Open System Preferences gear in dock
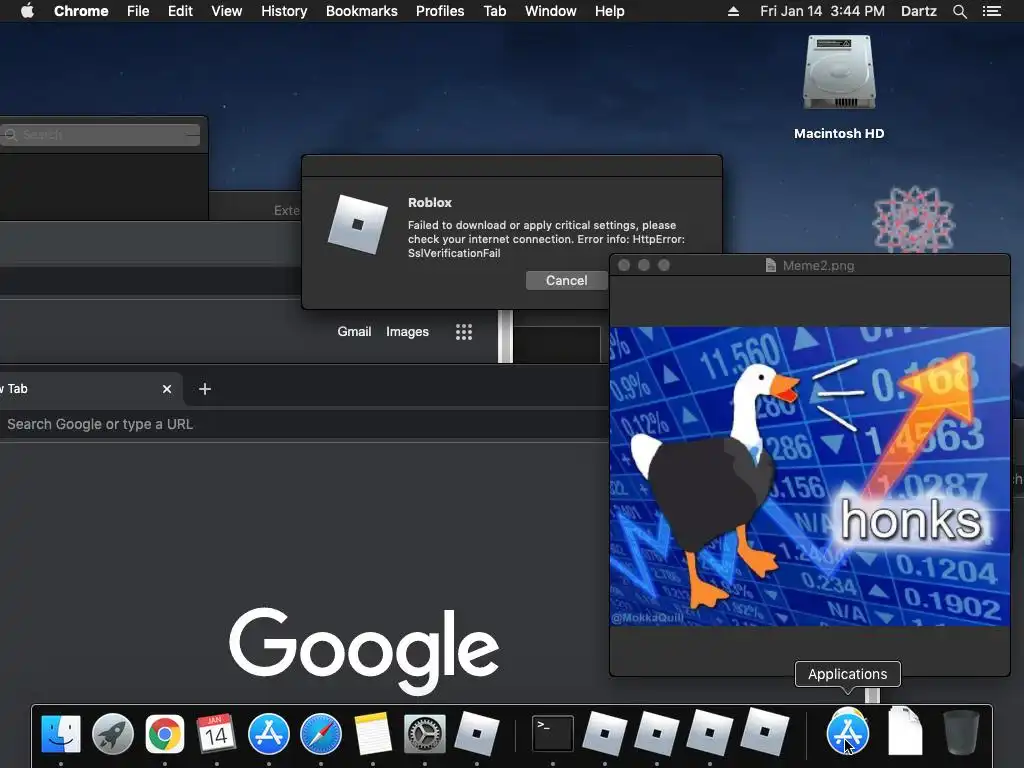This screenshot has height=768, width=1024. click(x=424, y=734)
